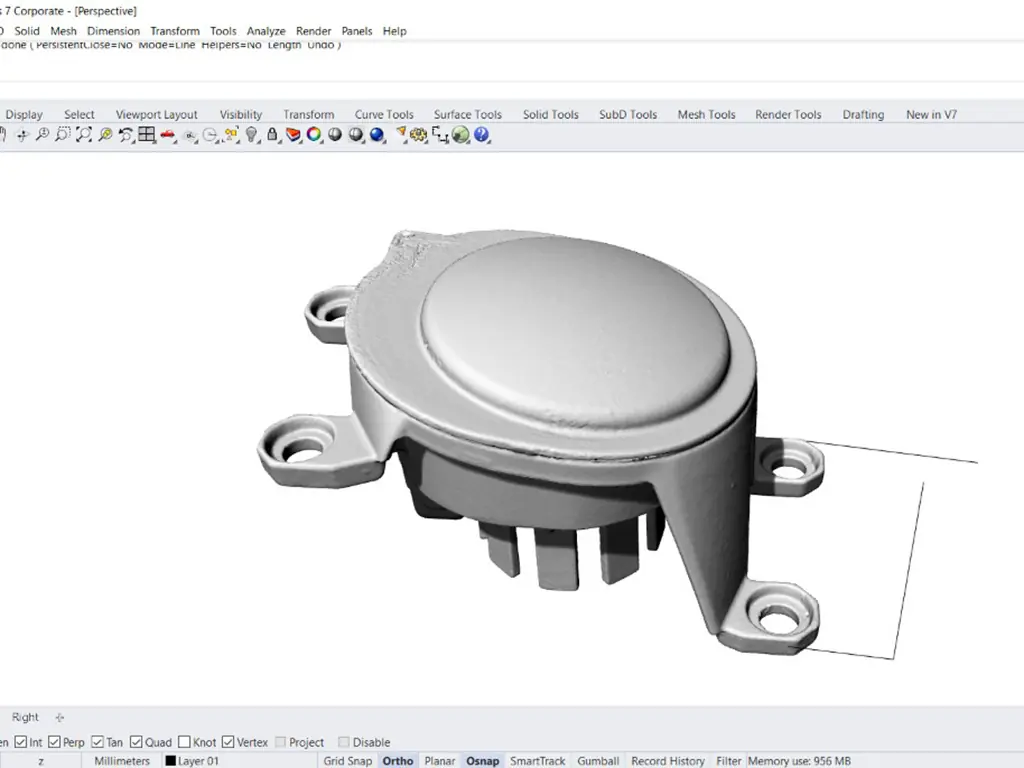Select the four viewports grid icon
The width and height of the screenshot is (1024, 768).
[147, 135]
